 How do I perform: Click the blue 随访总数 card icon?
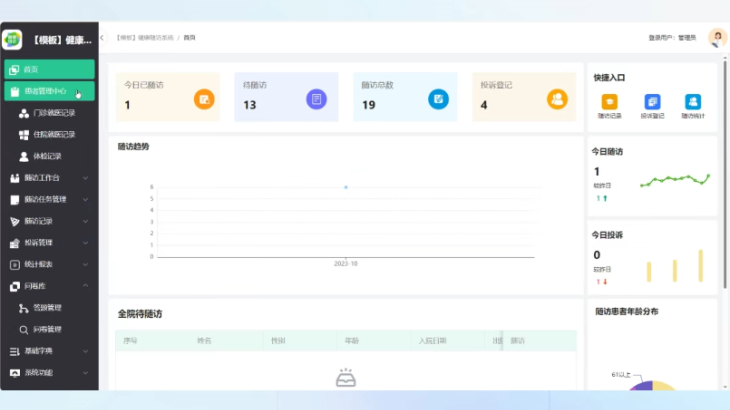(x=438, y=99)
